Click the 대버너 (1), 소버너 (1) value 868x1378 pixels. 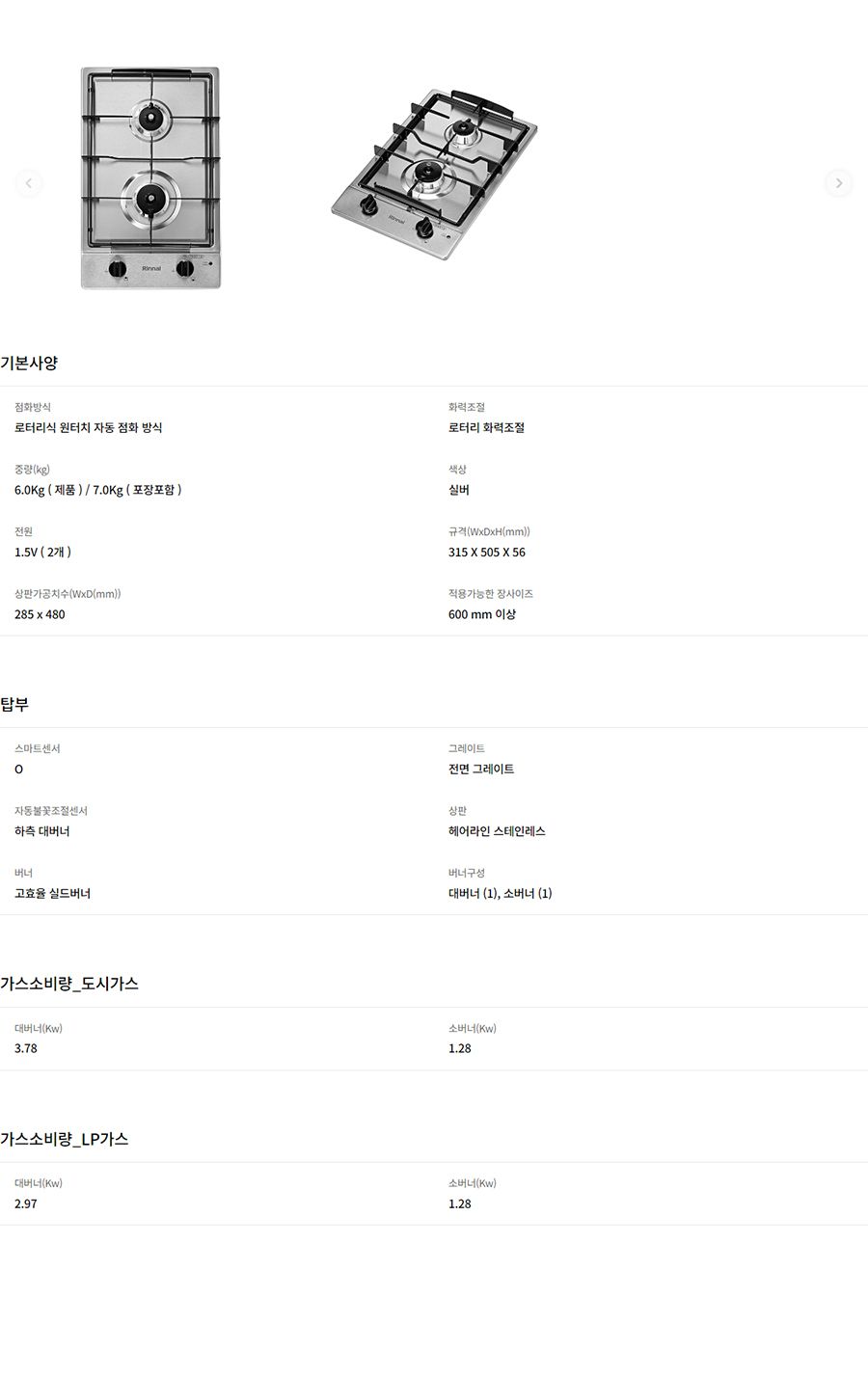pyautogui.click(x=500, y=894)
